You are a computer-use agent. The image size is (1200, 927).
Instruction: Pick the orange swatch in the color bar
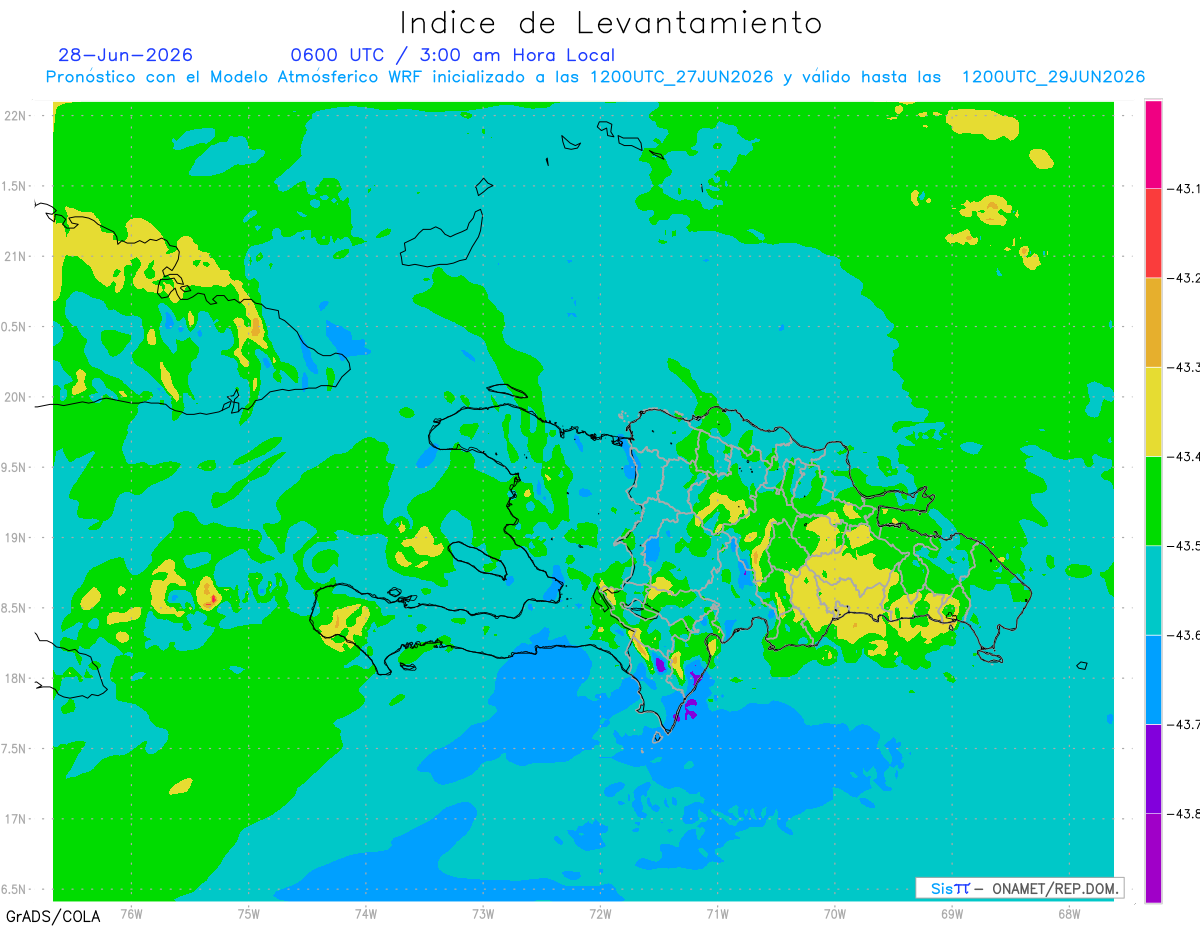[1153, 322]
